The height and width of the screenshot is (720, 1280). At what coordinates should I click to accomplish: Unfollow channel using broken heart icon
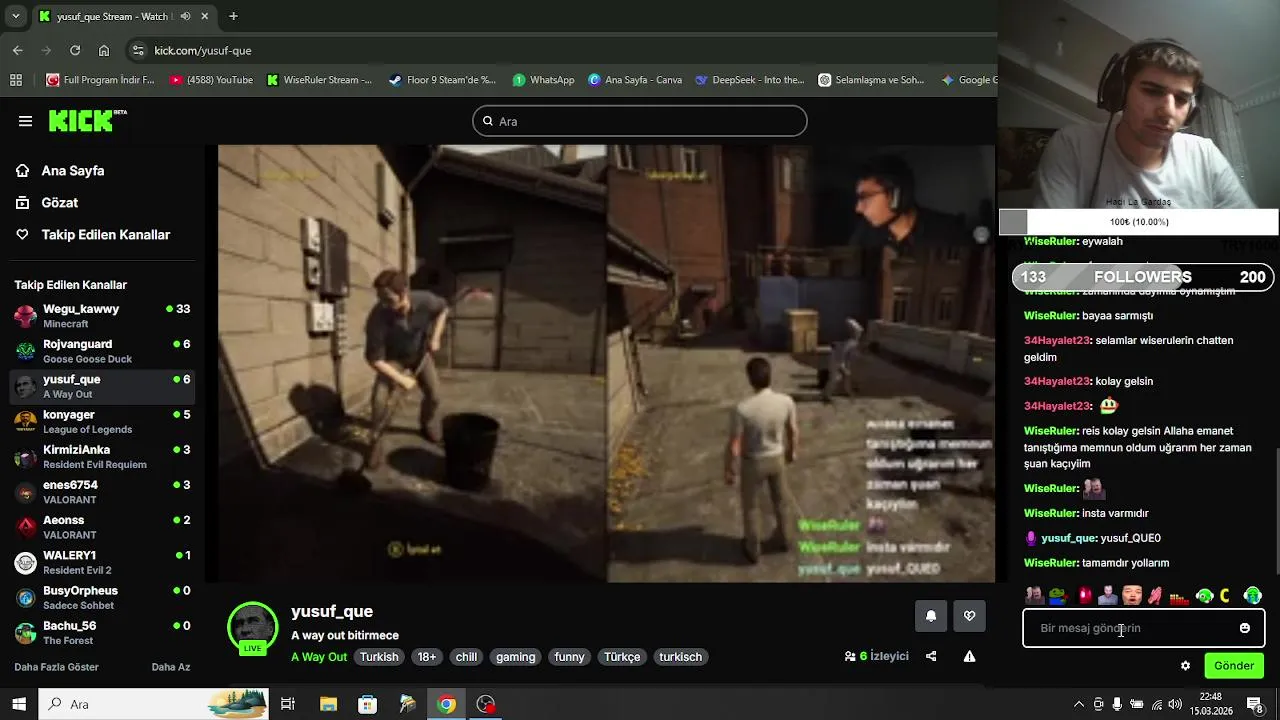click(969, 616)
